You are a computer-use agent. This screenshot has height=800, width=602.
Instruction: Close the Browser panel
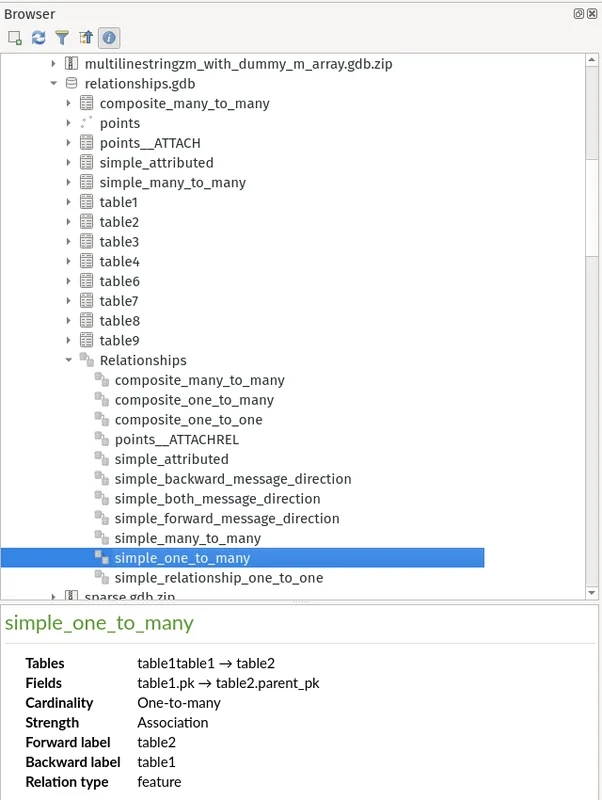(x=592, y=13)
